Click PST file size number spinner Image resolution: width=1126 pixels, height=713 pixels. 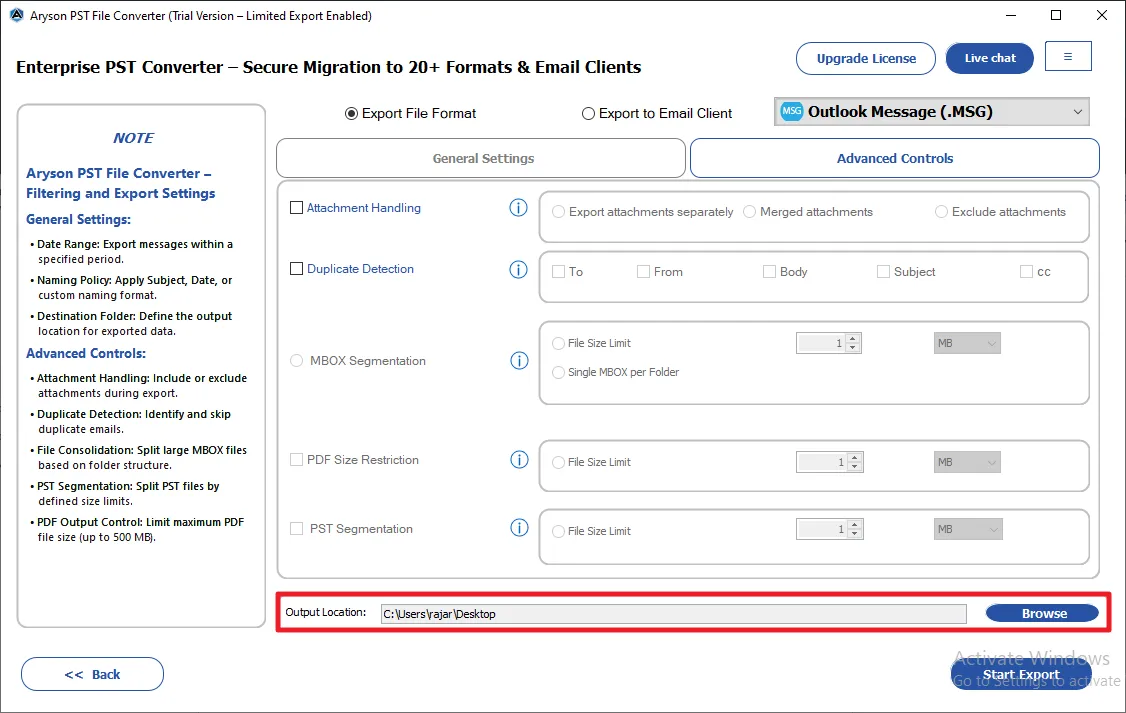coord(829,529)
